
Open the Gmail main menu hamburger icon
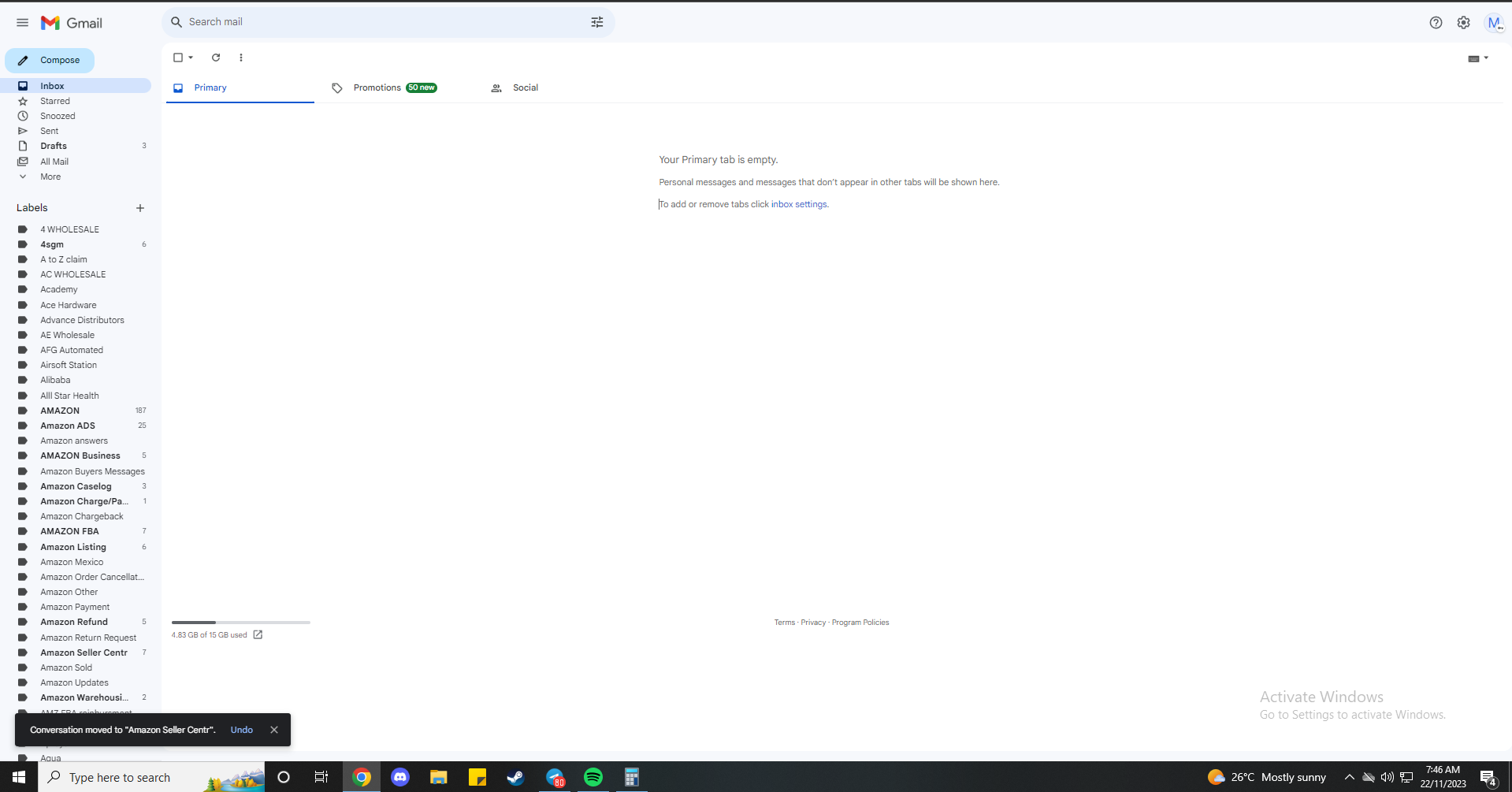tap(22, 23)
